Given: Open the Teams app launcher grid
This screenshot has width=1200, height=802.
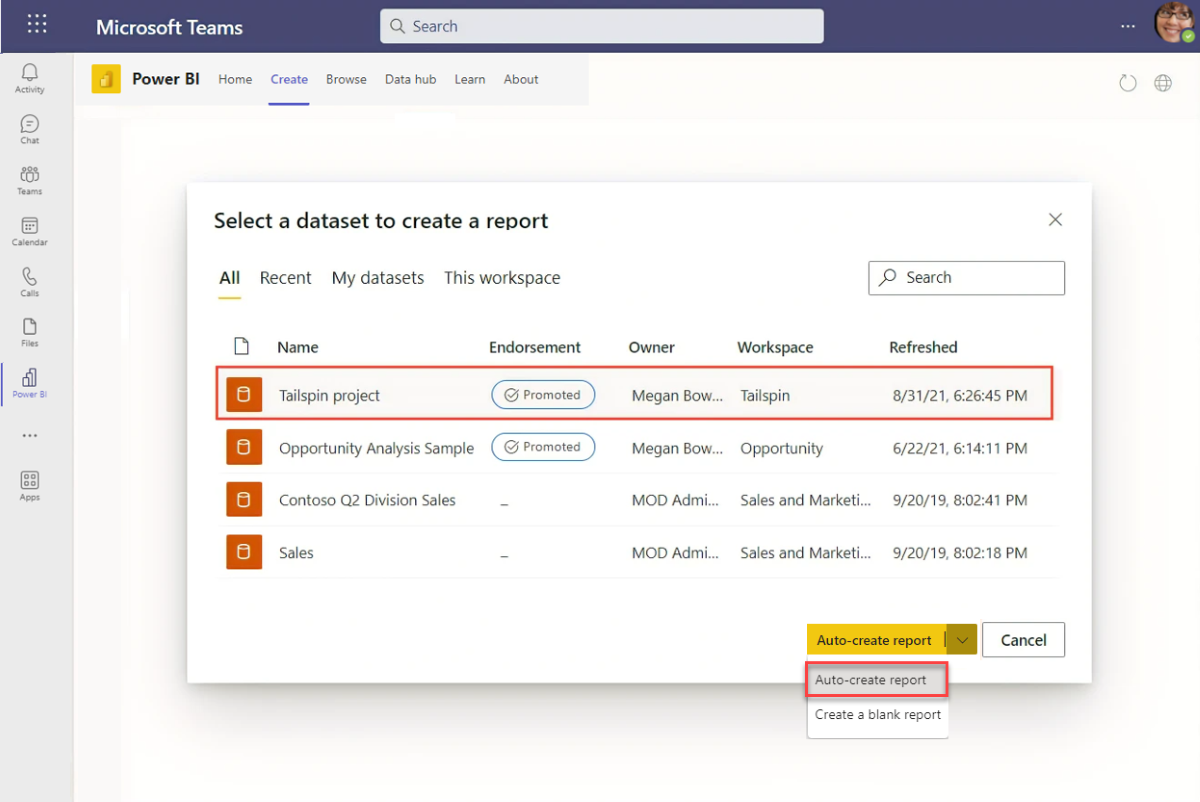Looking at the screenshot, I should point(37,25).
